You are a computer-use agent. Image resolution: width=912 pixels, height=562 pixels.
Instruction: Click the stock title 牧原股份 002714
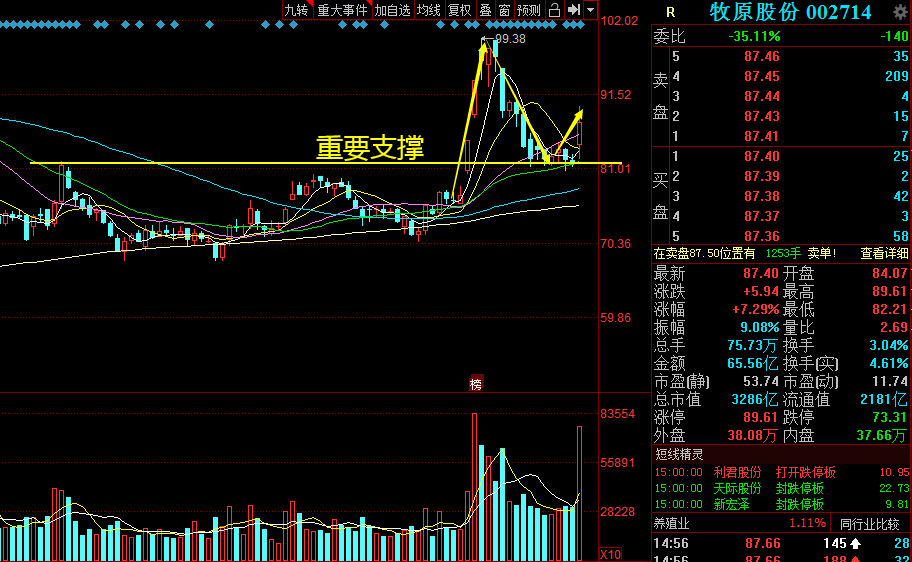click(790, 12)
